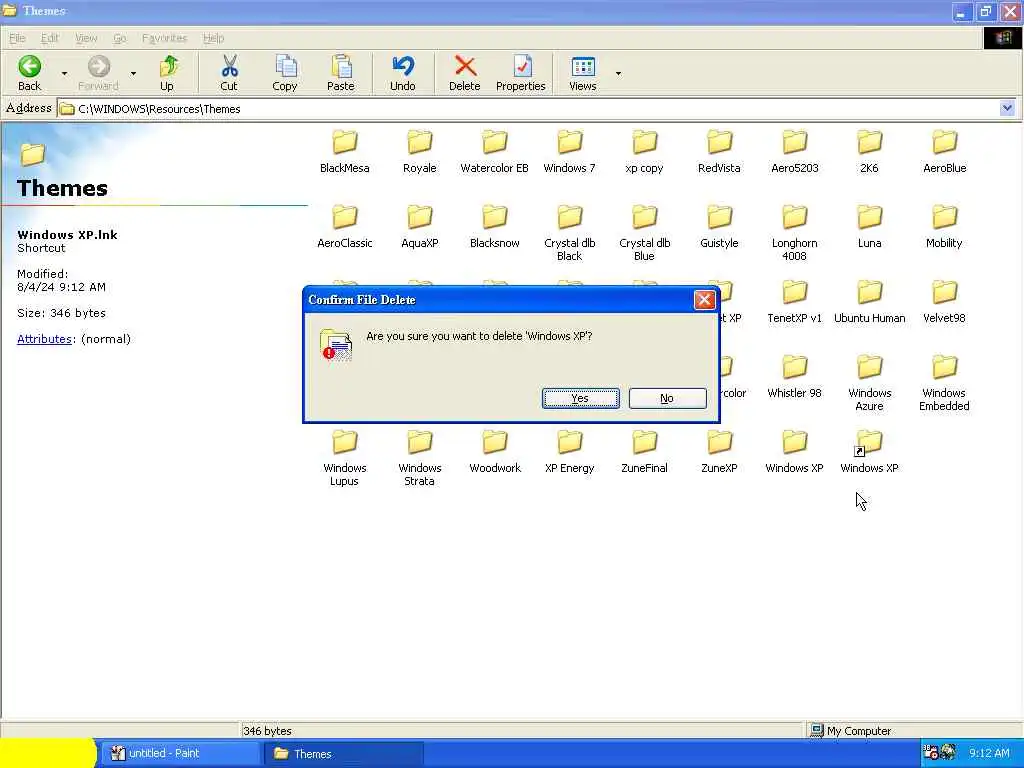
Task: Select the Woodwork folder
Action: (x=494, y=452)
